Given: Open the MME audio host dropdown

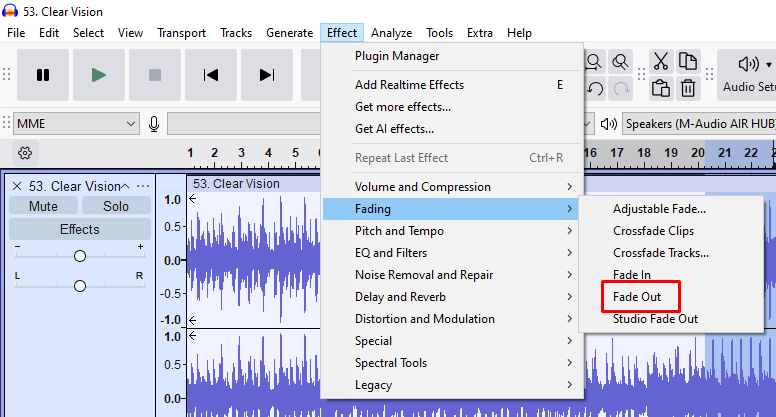Looking at the screenshot, I should click(76, 124).
